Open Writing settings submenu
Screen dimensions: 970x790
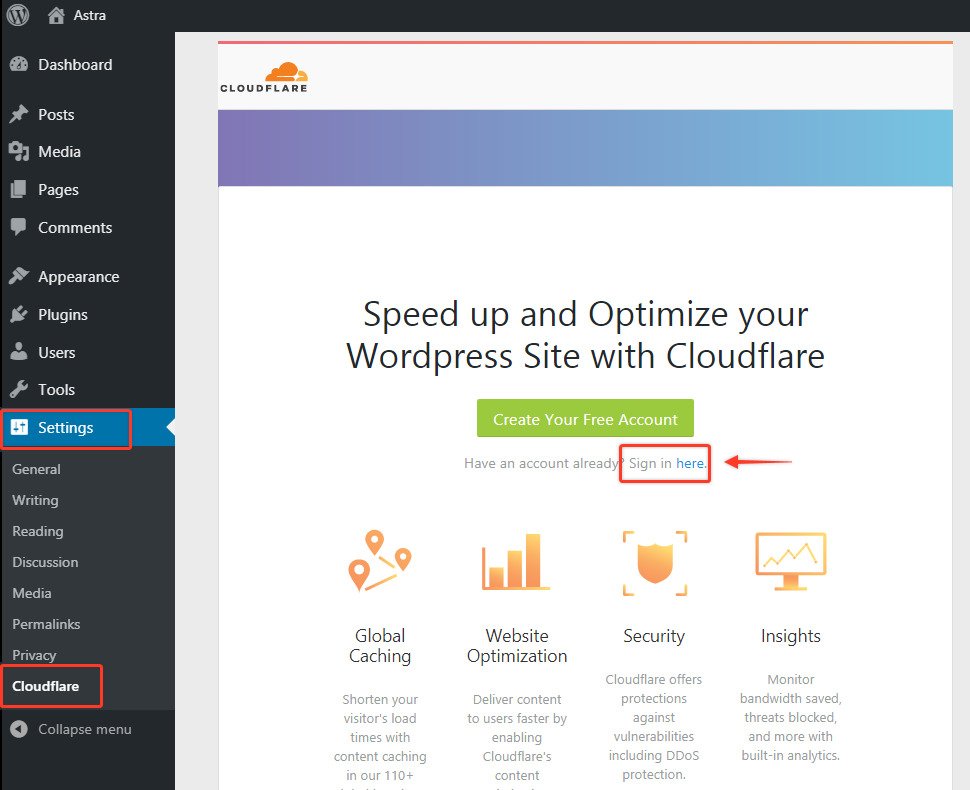[35, 500]
